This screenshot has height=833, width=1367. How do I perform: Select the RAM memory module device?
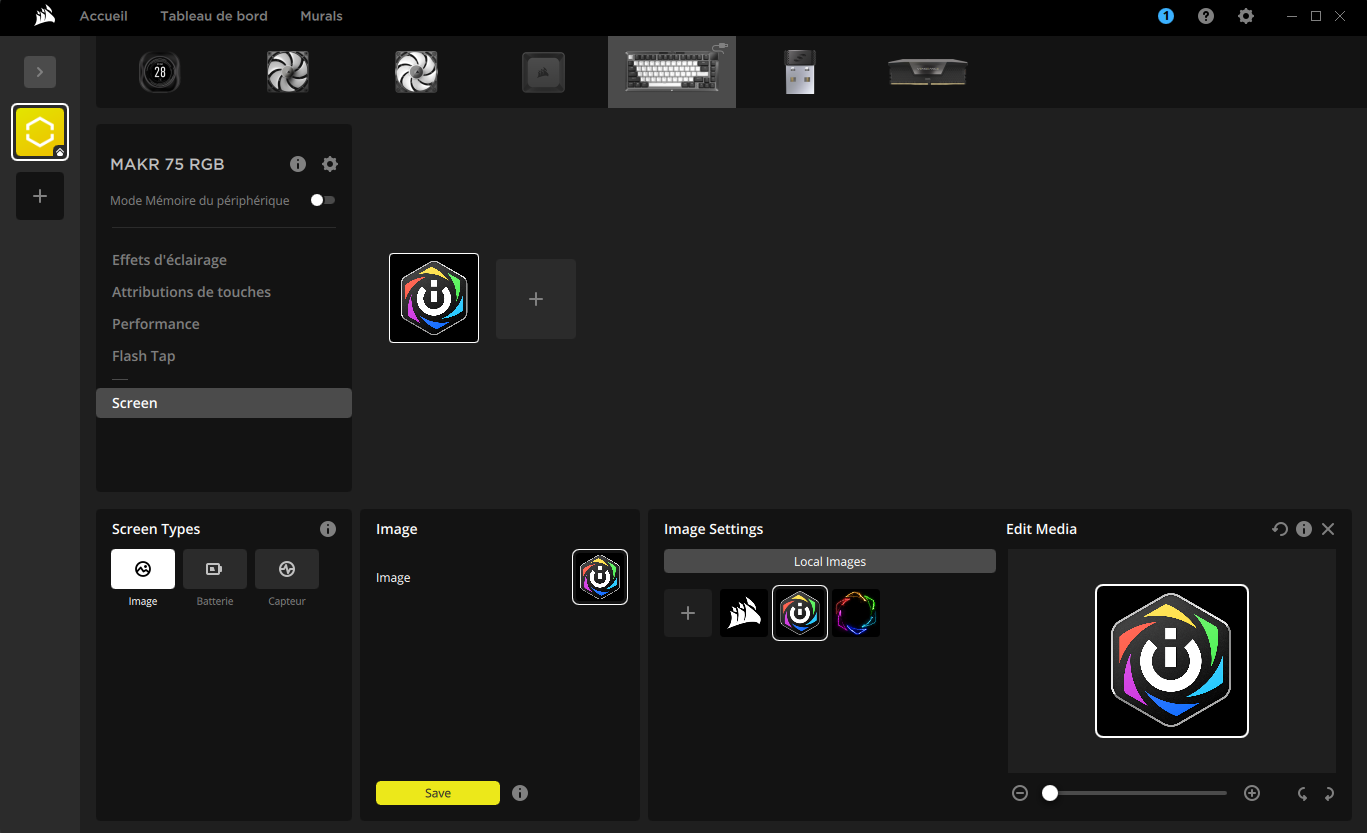pyautogui.click(x=928, y=72)
